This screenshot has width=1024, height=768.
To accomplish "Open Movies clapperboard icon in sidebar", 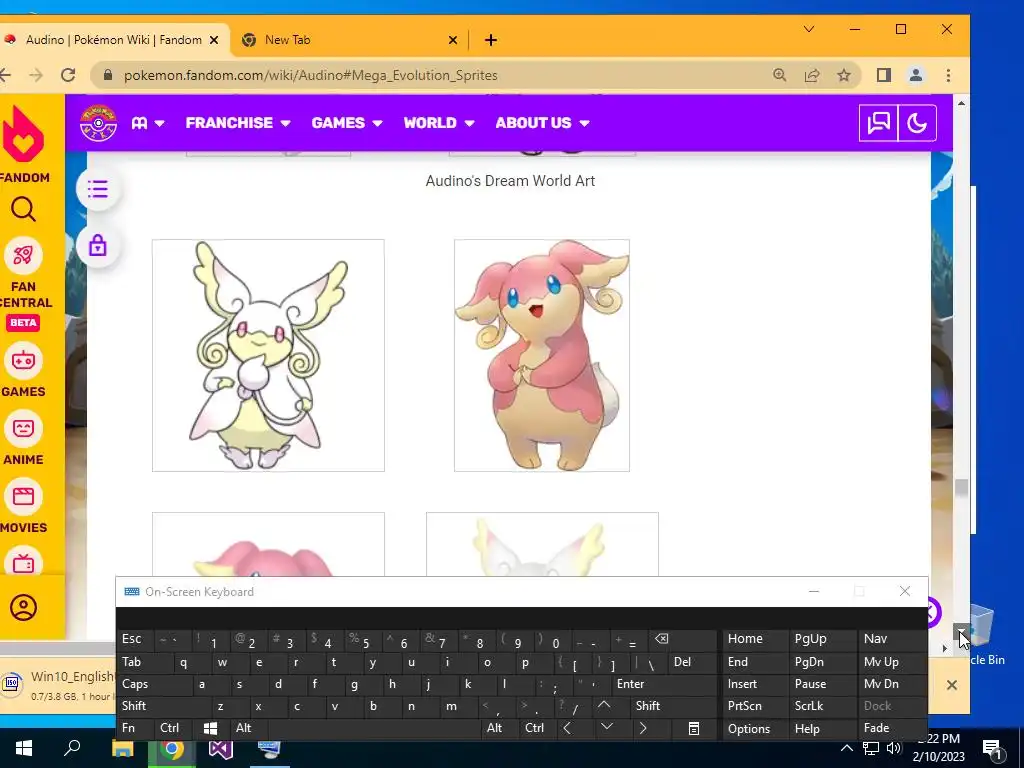I will click(24, 496).
